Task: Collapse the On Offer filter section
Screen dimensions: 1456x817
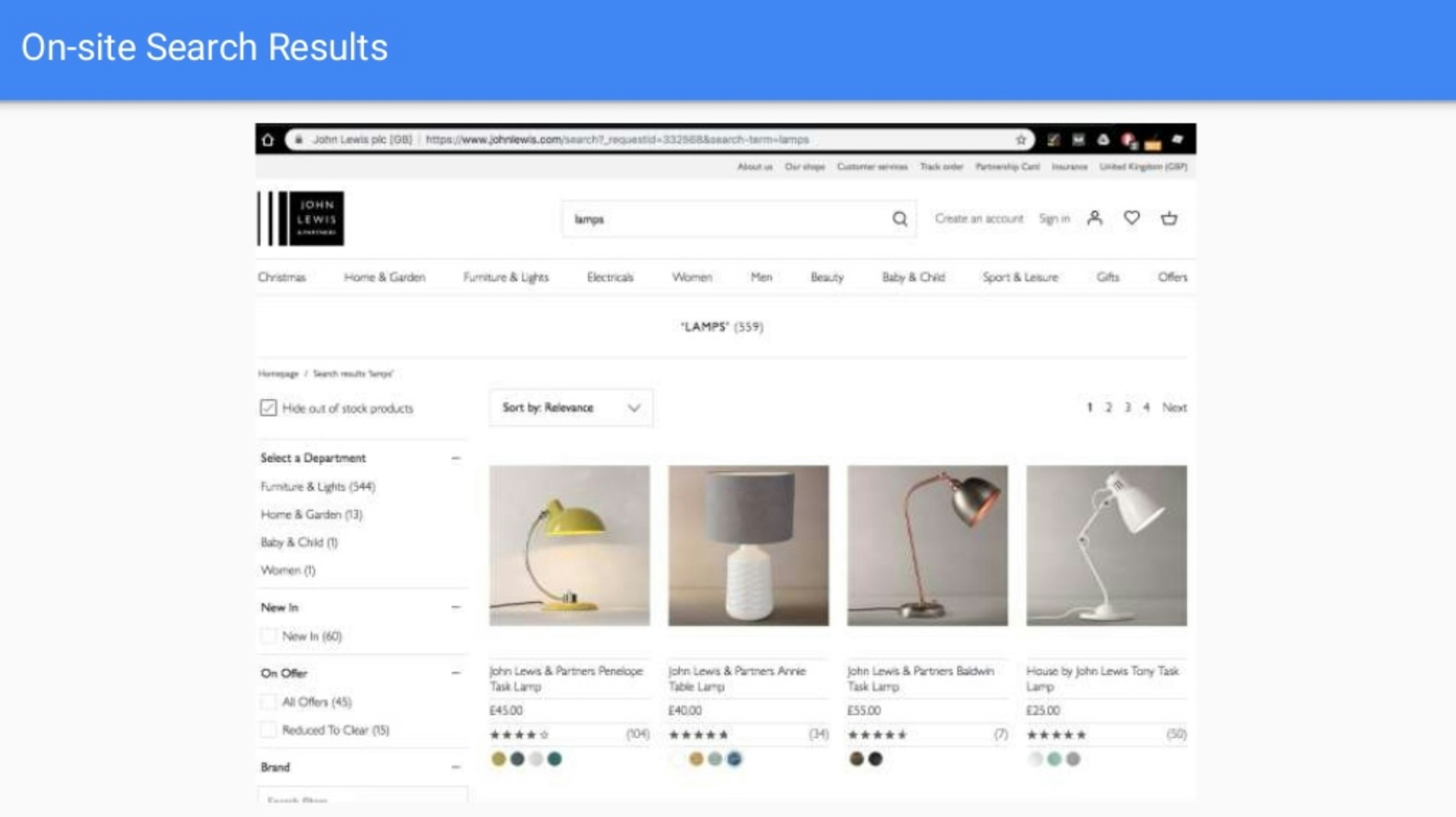Action: coord(456,673)
